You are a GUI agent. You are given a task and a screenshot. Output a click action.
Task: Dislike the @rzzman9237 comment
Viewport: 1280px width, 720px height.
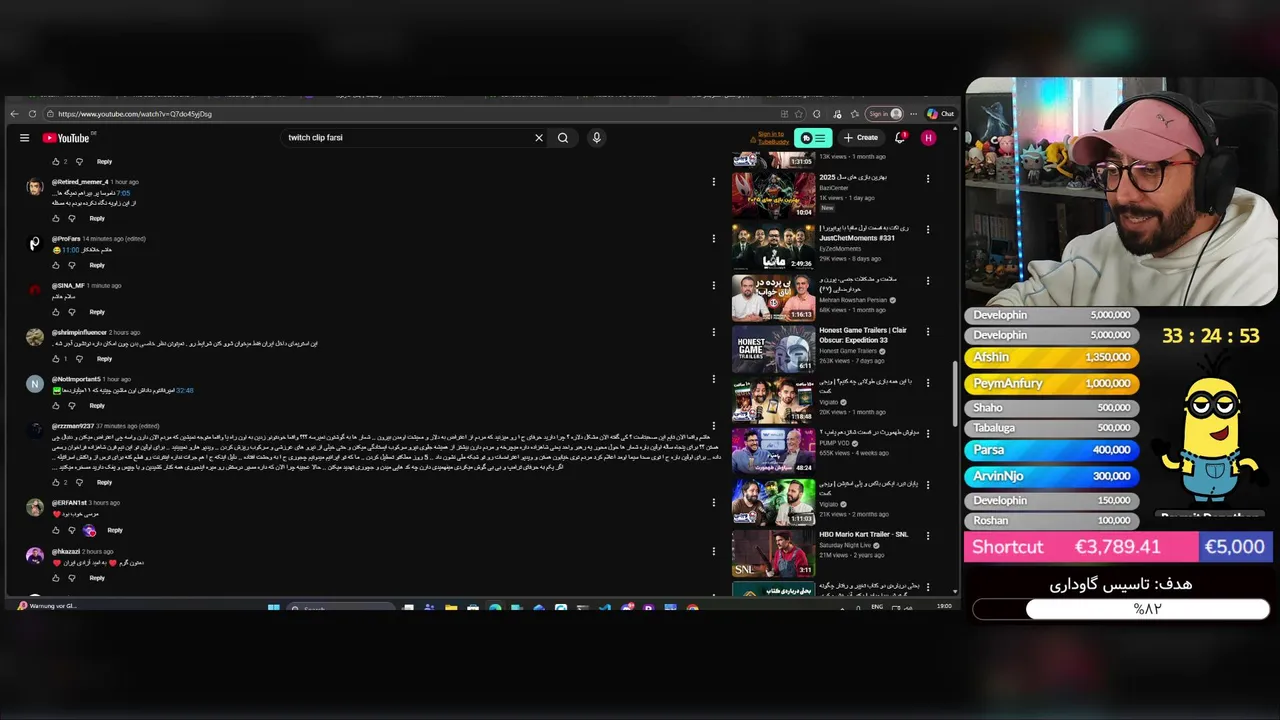coord(80,482)
